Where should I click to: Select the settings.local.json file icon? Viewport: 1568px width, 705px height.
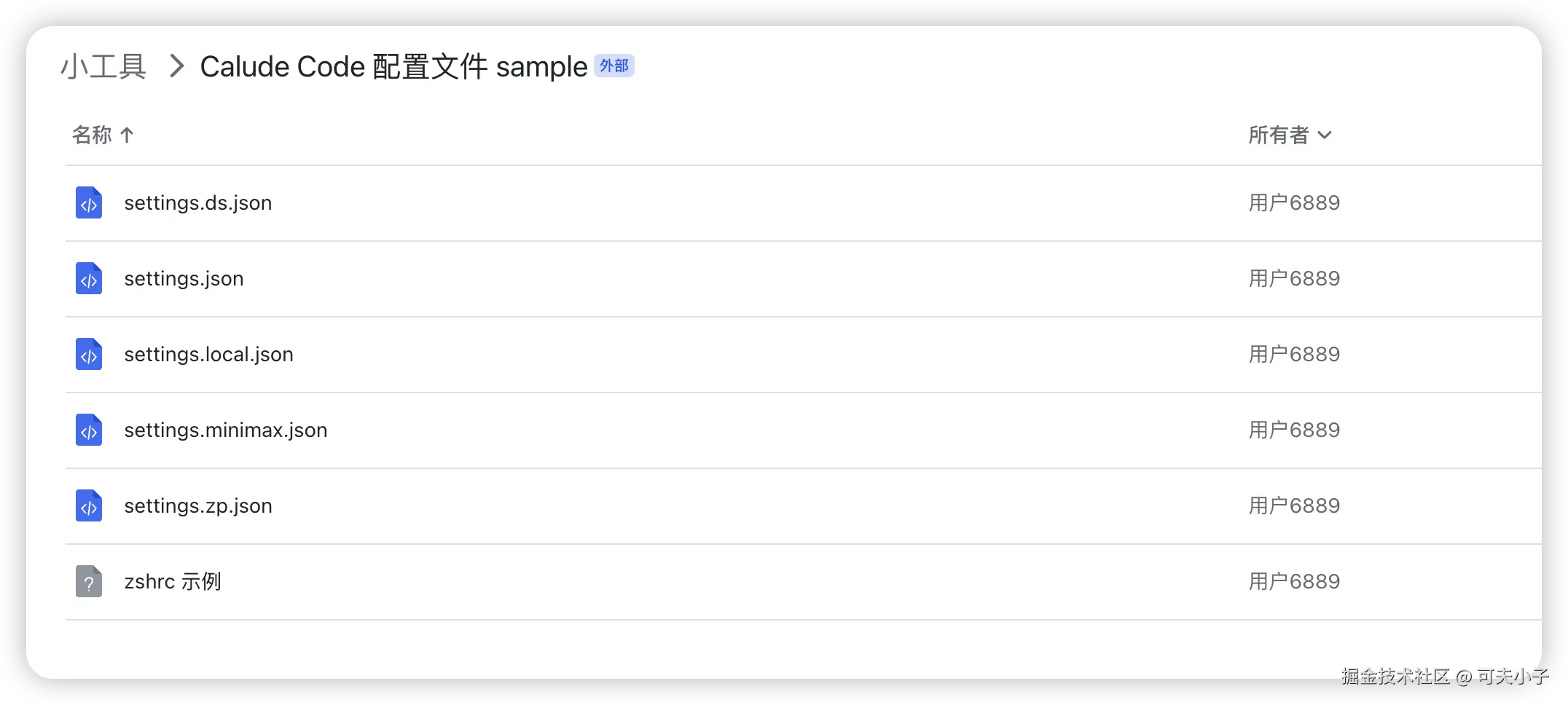coord(88,354)
